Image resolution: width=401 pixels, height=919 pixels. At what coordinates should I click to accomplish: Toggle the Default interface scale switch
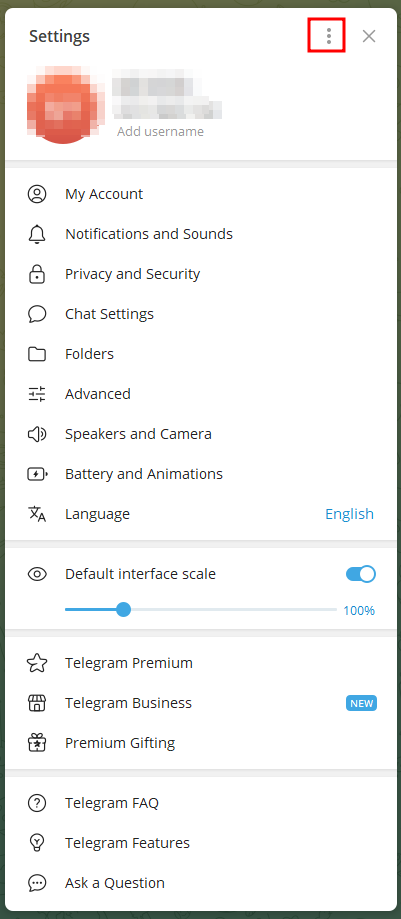(x=361, y=574)
